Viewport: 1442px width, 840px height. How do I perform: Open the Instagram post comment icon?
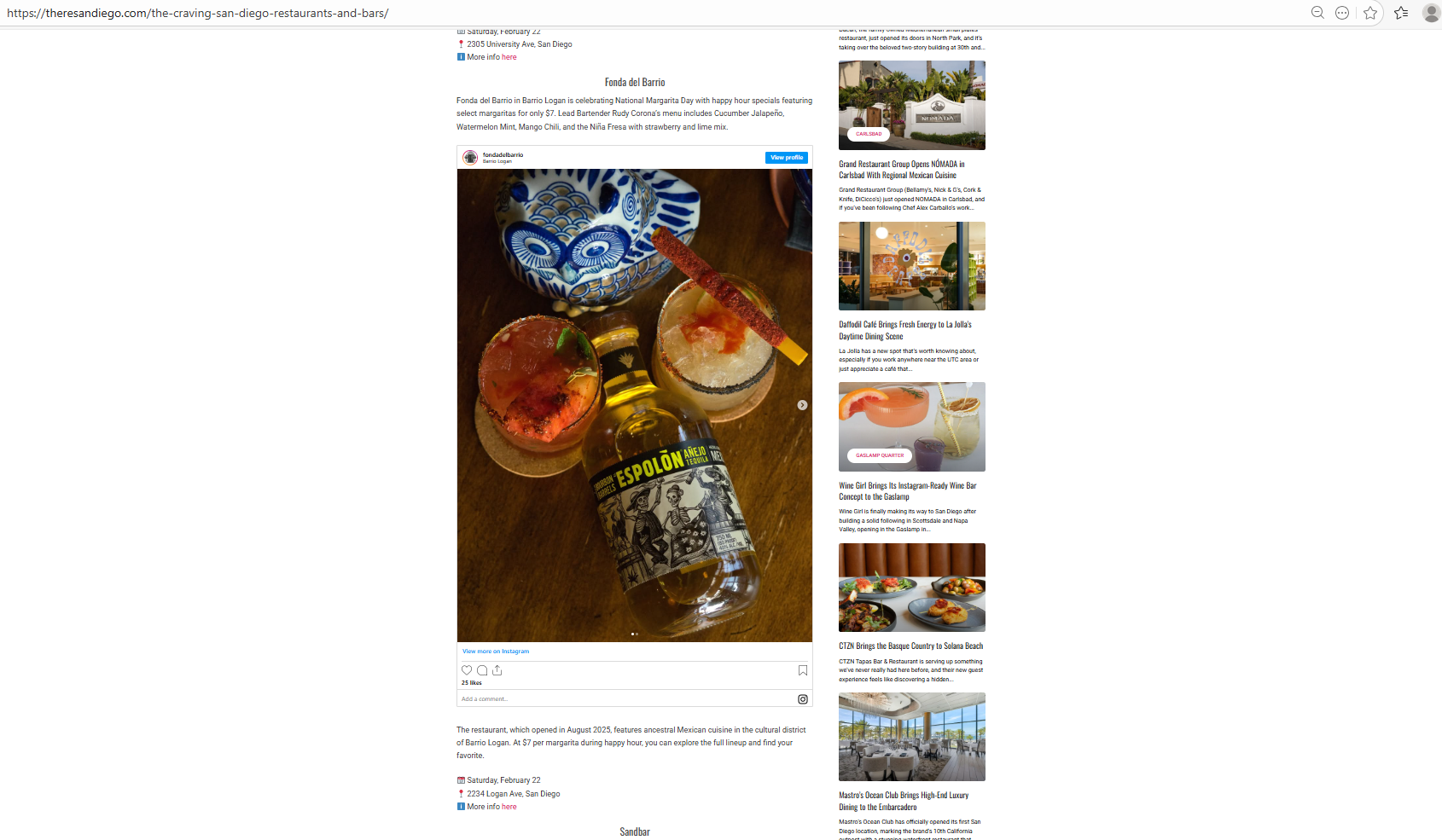(482, 670)
